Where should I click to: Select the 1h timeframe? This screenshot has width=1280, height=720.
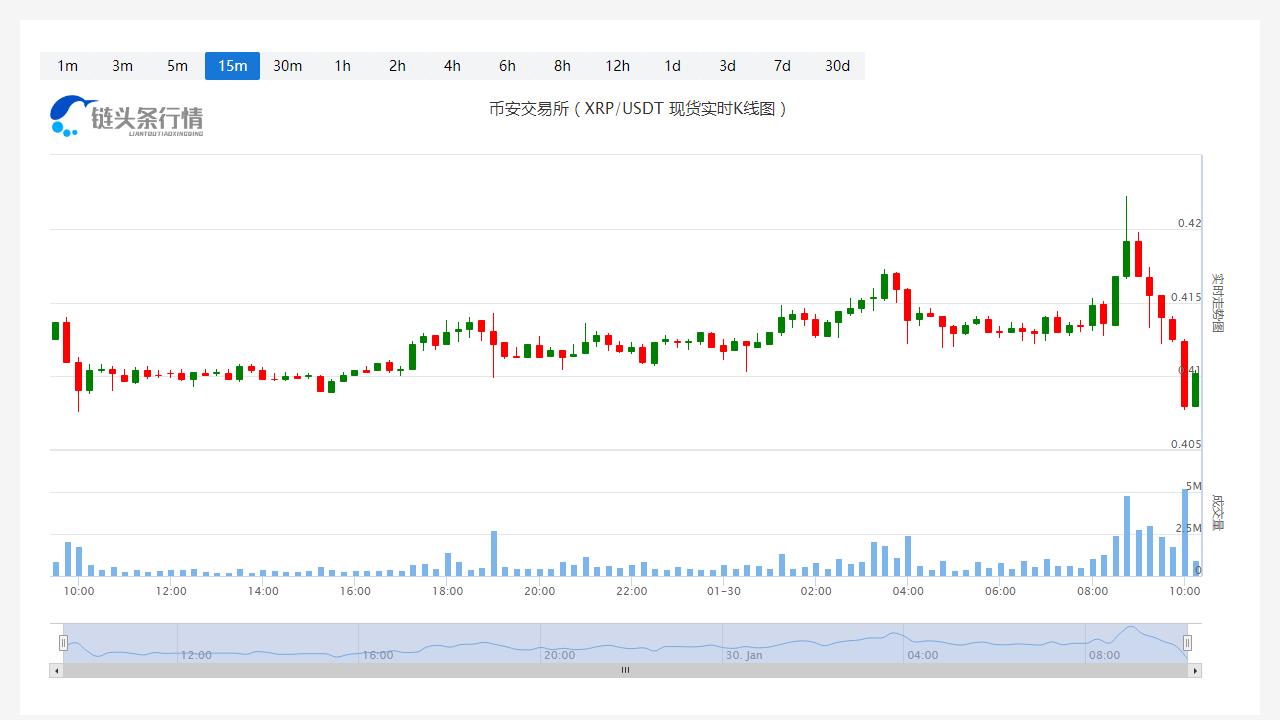[342, 66]
